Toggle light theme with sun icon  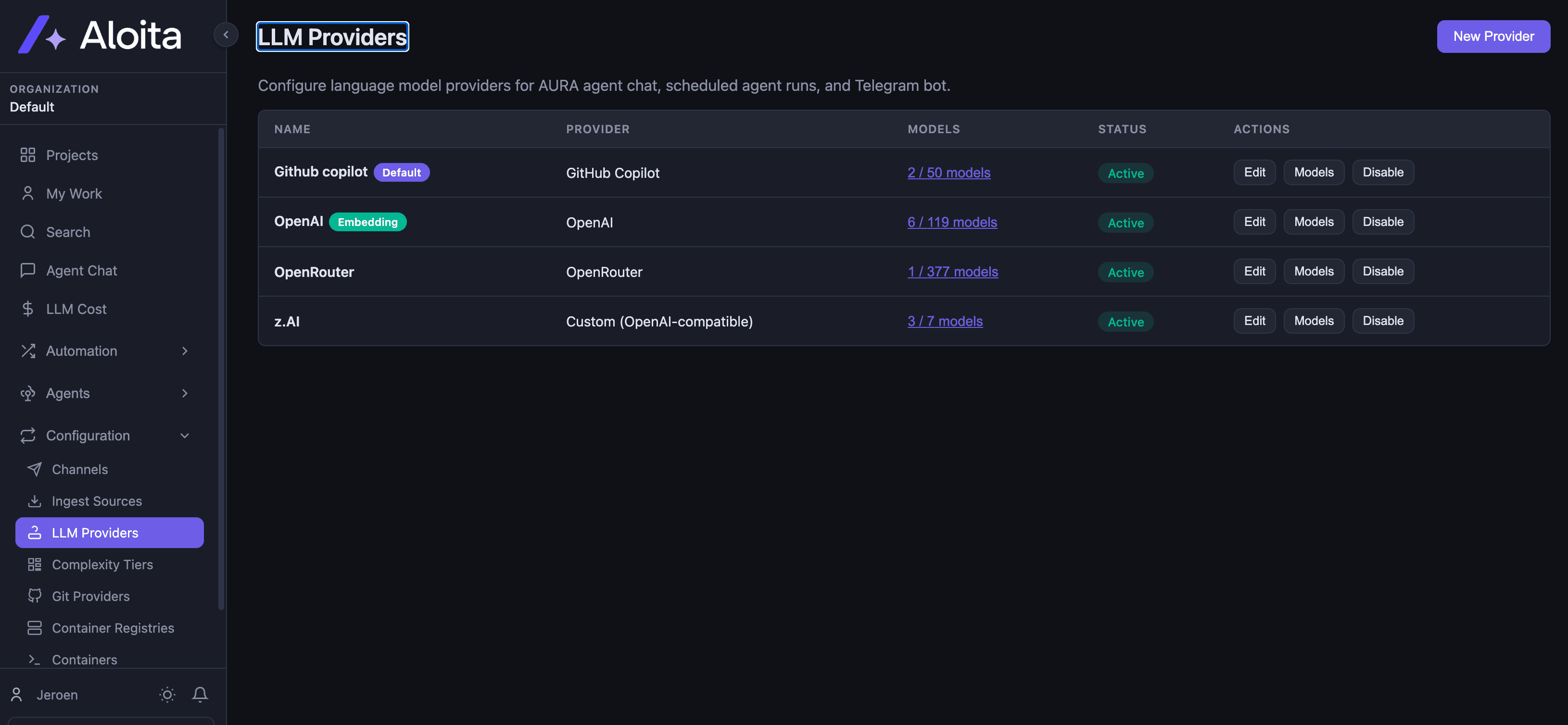167,695
